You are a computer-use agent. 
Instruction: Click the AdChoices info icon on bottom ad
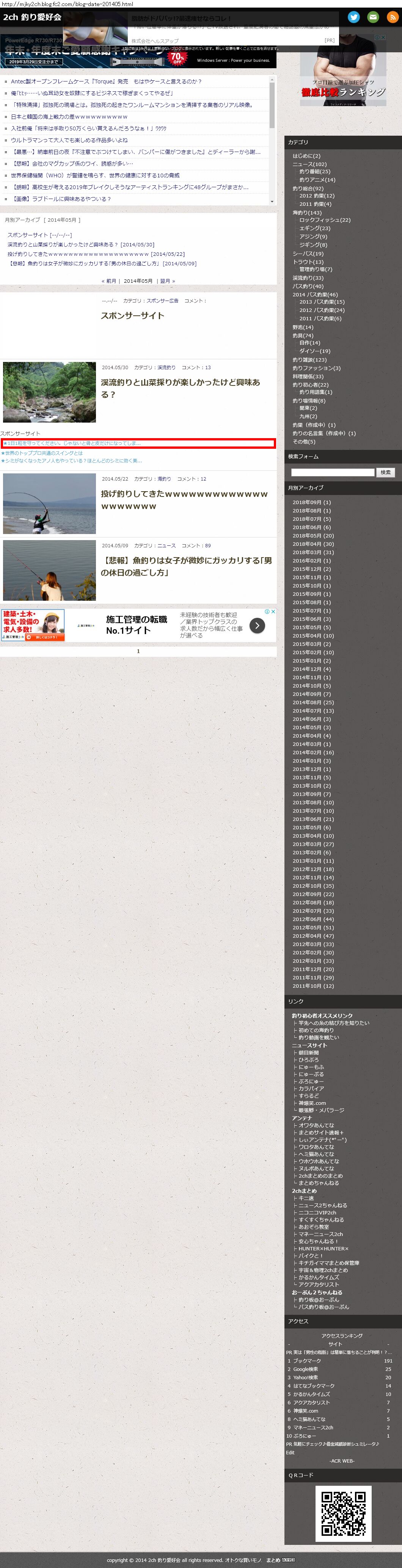[267, 611]
